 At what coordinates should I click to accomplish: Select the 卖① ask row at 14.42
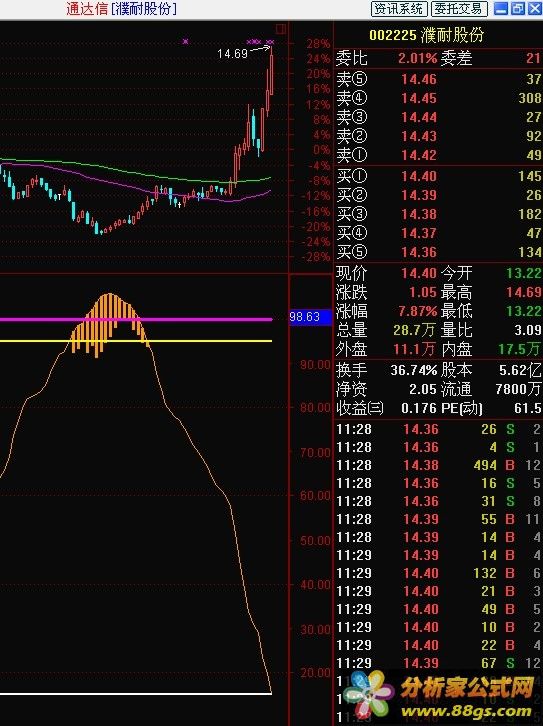(438, 155)
